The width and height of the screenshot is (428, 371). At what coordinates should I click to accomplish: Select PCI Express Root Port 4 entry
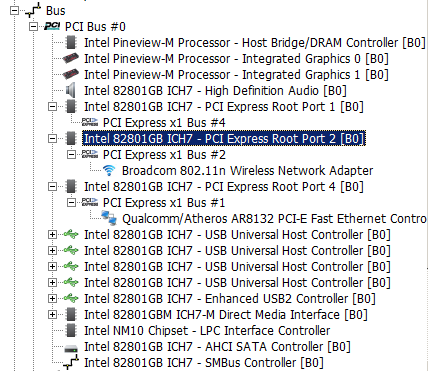click(224, 187)
